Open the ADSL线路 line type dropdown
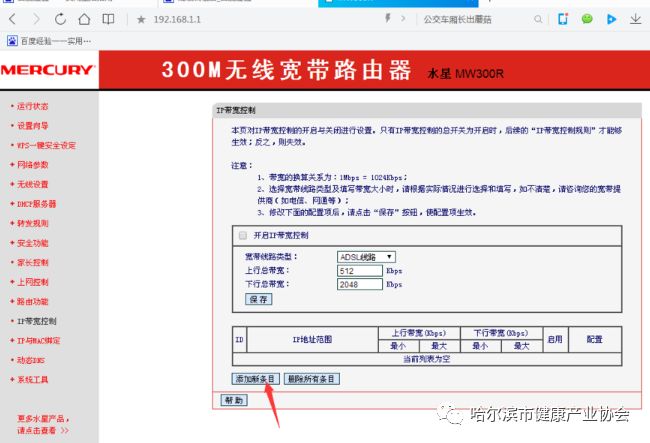The image size is (650, 443). (x=366, y=257)
